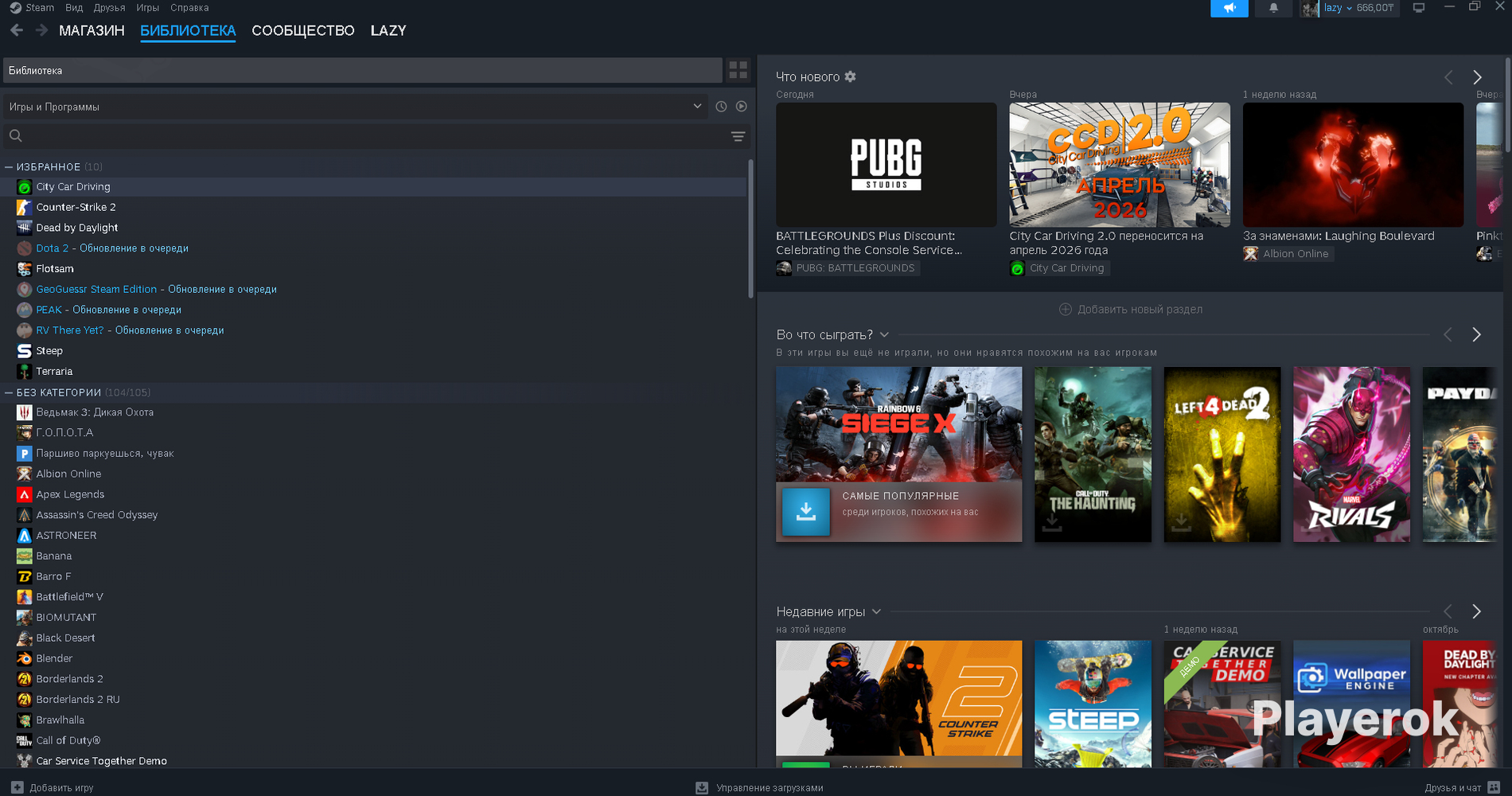Screen dimensions: 1512x796
Task: Open collections grid view icon
Action: 738,70
